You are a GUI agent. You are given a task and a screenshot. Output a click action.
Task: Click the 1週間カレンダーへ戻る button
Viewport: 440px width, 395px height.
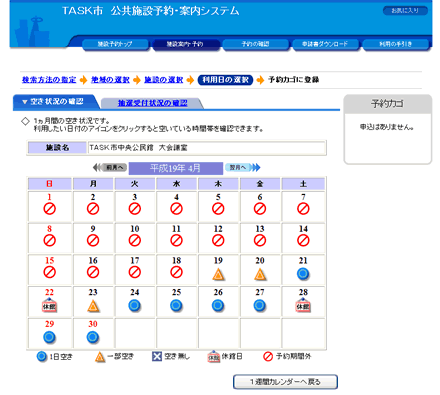tap(285, 382)
